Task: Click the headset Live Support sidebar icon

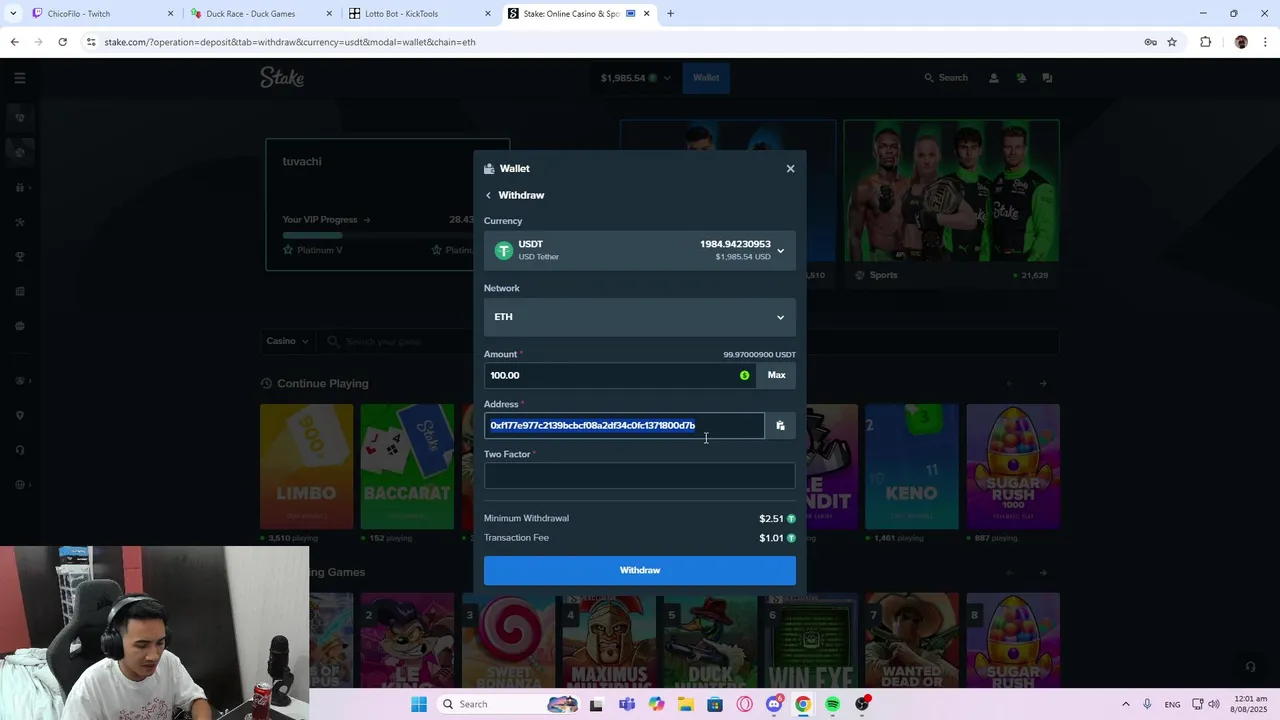Action: (20, 450)
